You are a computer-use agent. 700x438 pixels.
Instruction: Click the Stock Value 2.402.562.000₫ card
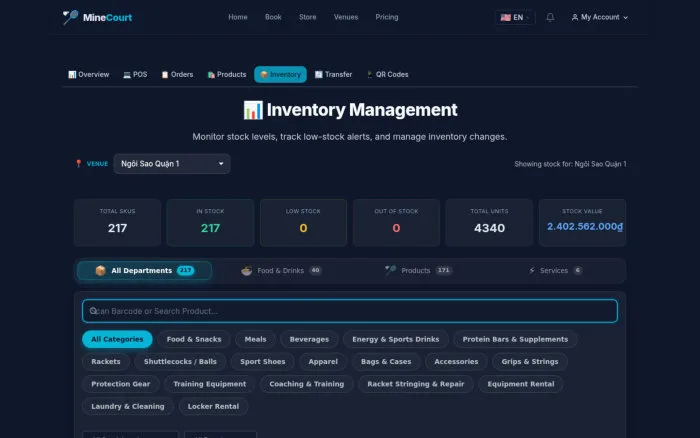click(582, 222)
